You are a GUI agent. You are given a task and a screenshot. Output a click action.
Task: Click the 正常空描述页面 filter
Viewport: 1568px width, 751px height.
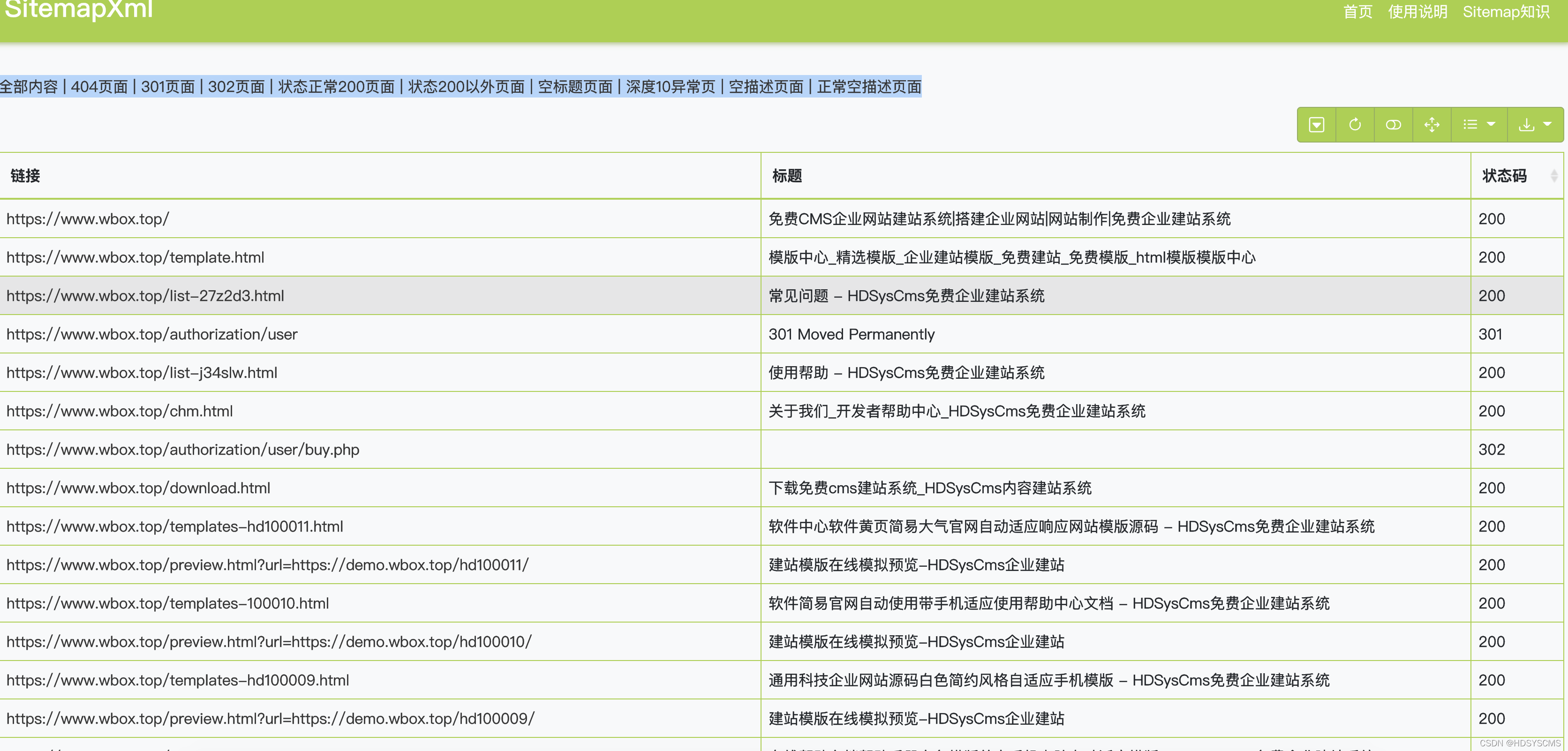(868, 87)
